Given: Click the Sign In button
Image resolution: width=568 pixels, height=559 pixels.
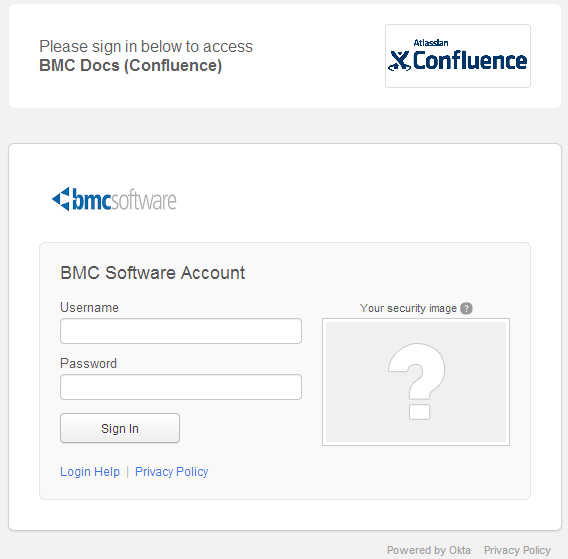Looking at the screenshot, I should 120,428.
